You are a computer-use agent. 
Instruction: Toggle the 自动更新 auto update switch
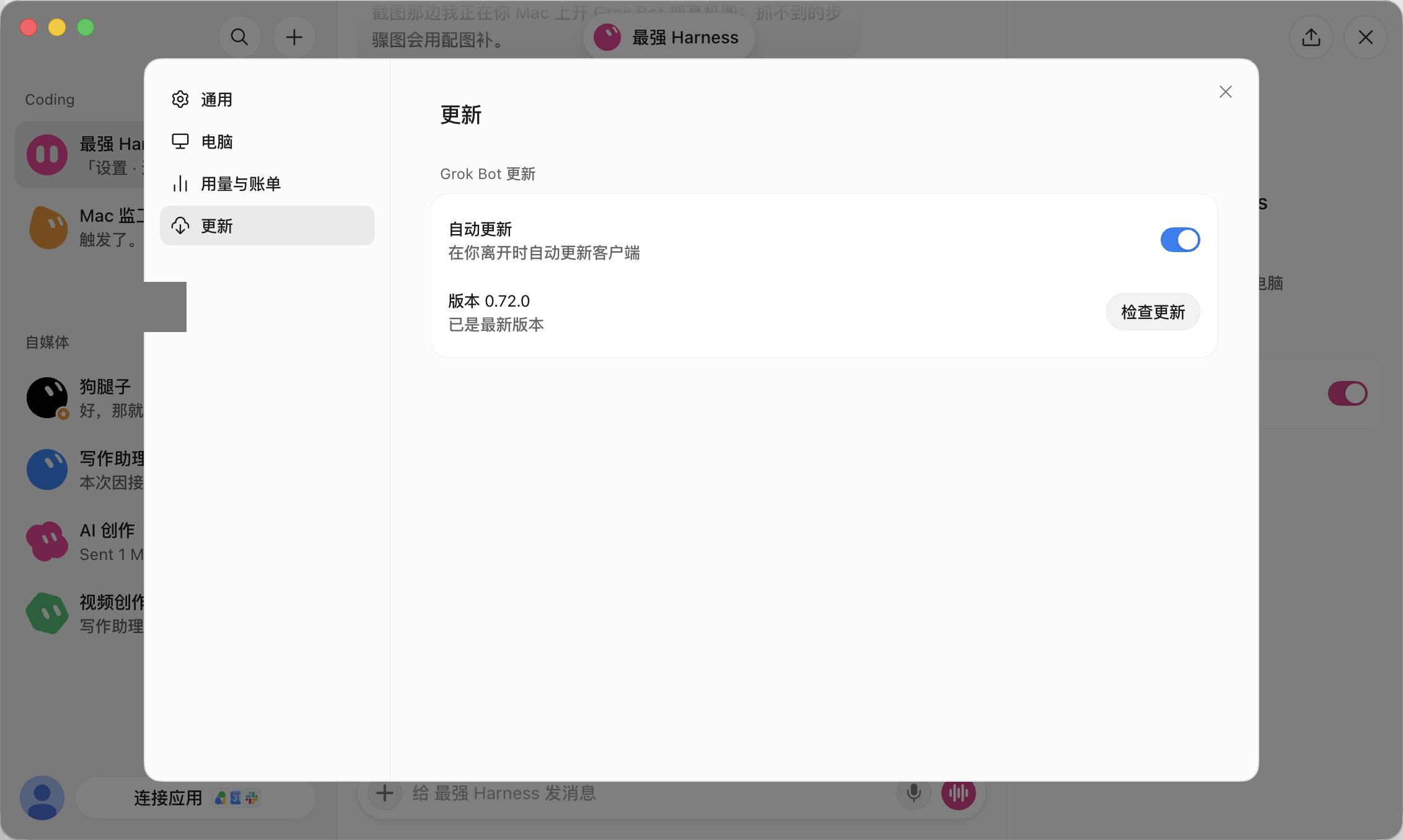[x=1180, y=240]
